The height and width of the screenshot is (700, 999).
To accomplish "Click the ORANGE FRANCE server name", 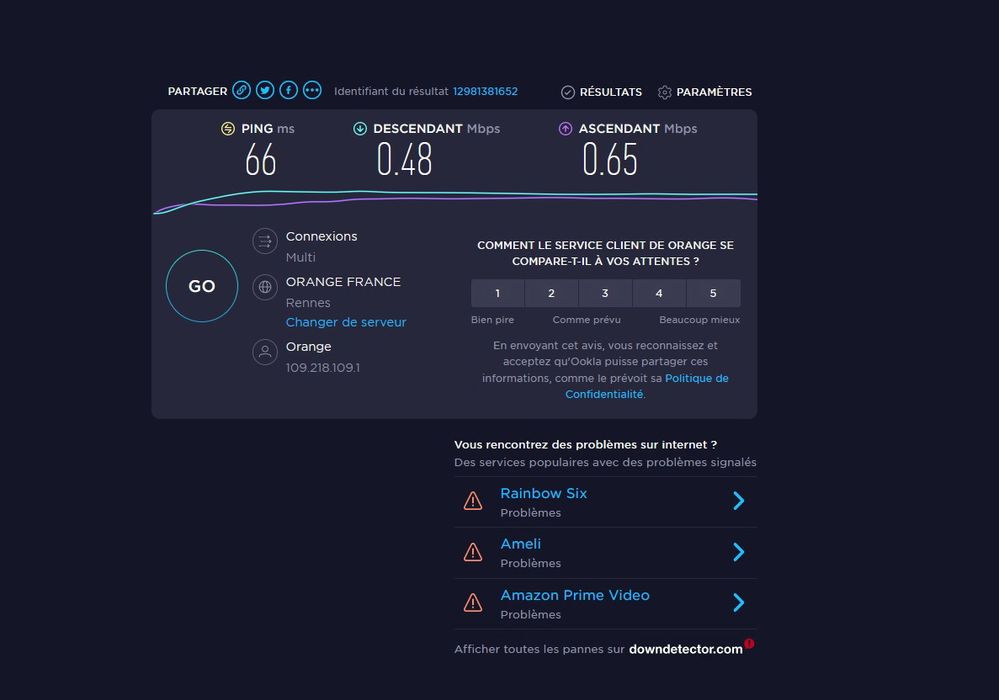I will click(x=343, y=282).
